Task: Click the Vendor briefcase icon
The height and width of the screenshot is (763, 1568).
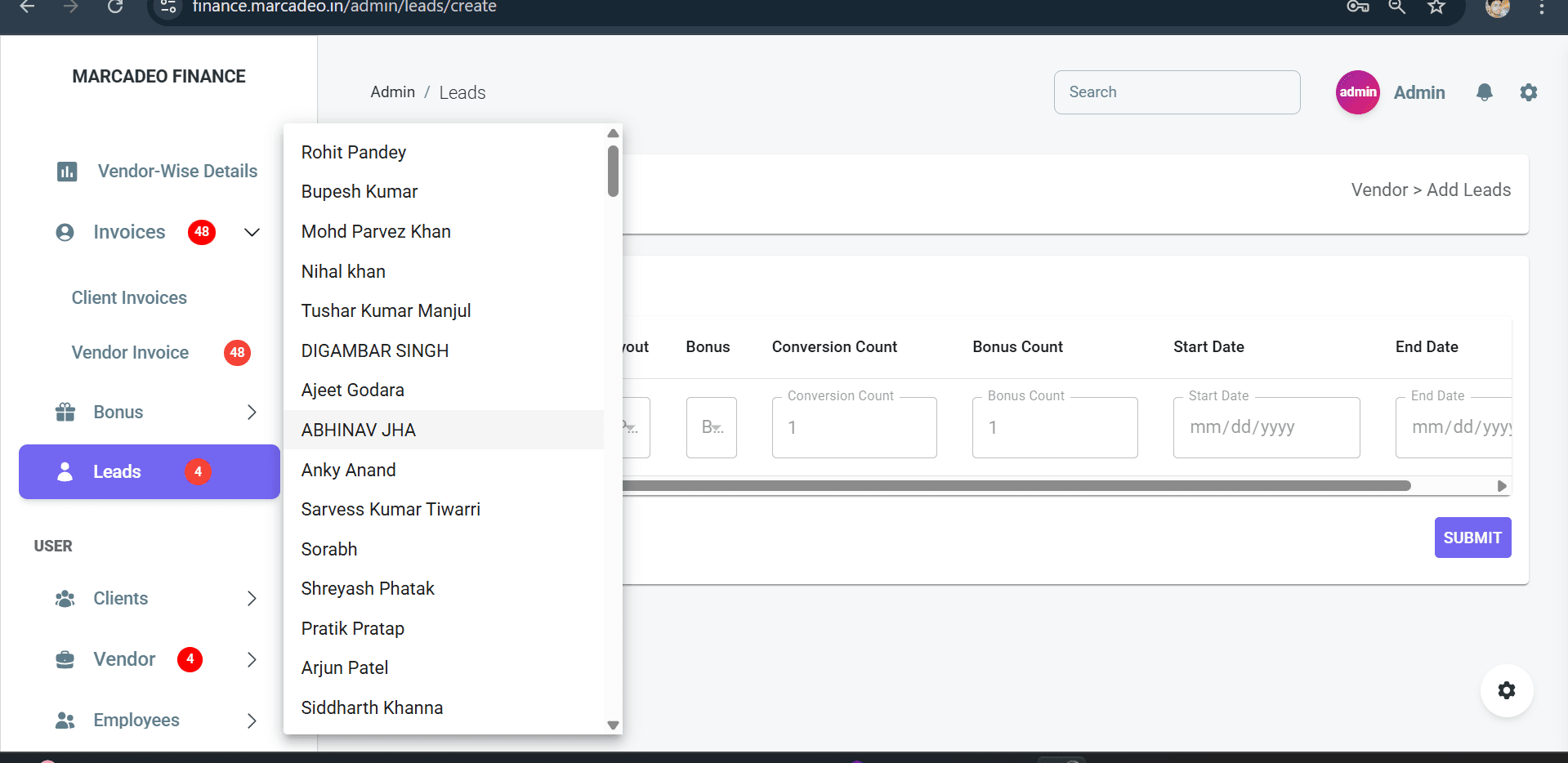Action: click(x=64, y=659)
